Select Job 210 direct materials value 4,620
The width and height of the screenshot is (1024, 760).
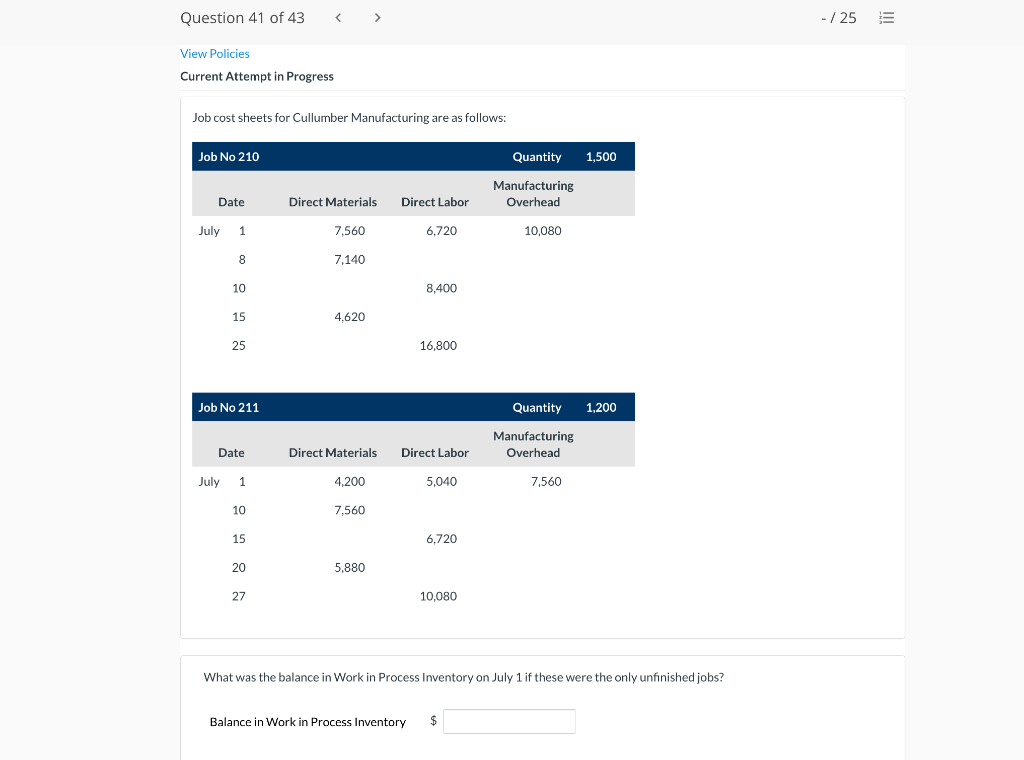(x=349, y=317)
